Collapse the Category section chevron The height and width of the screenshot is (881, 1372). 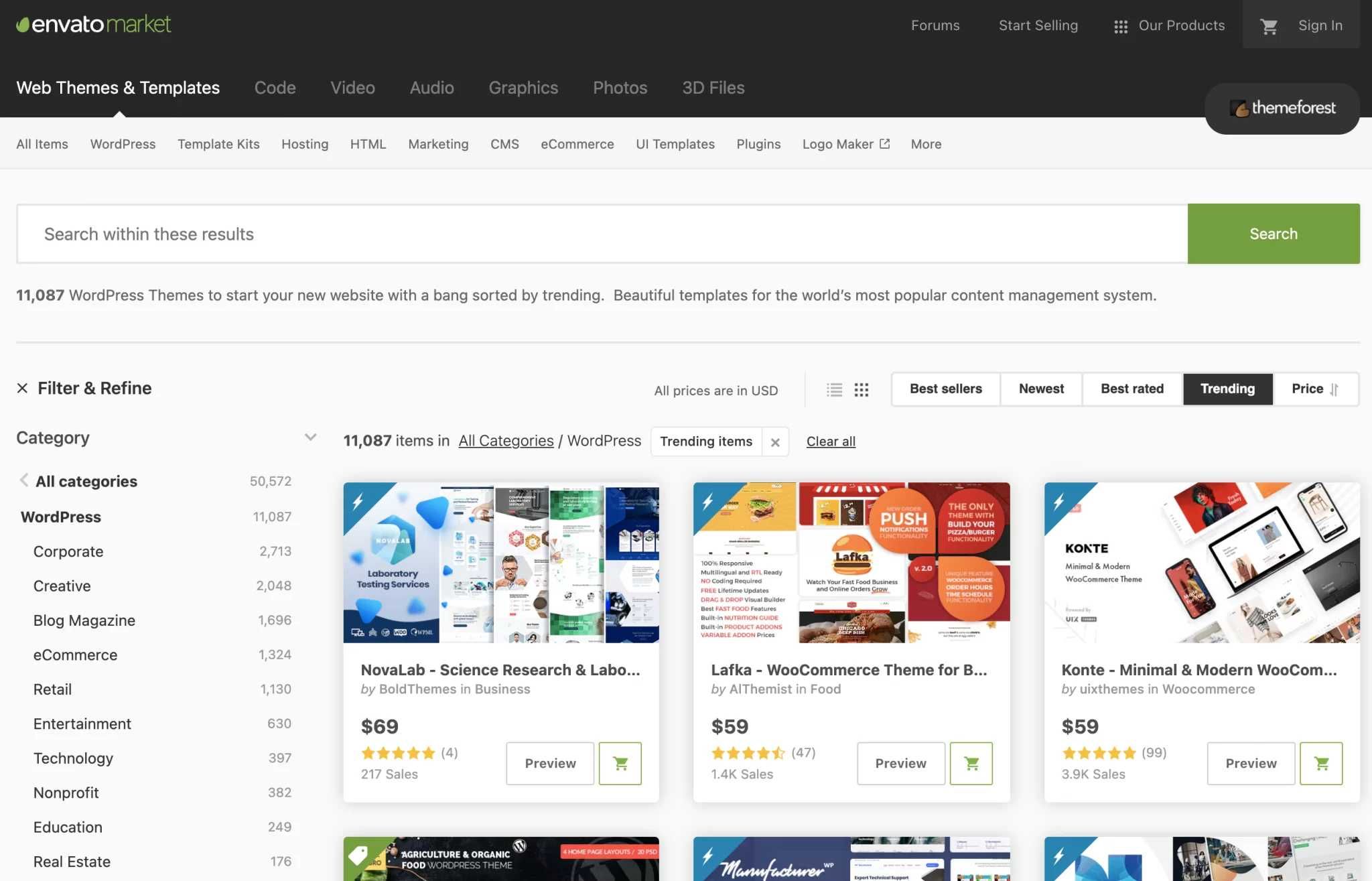point(310,437)
